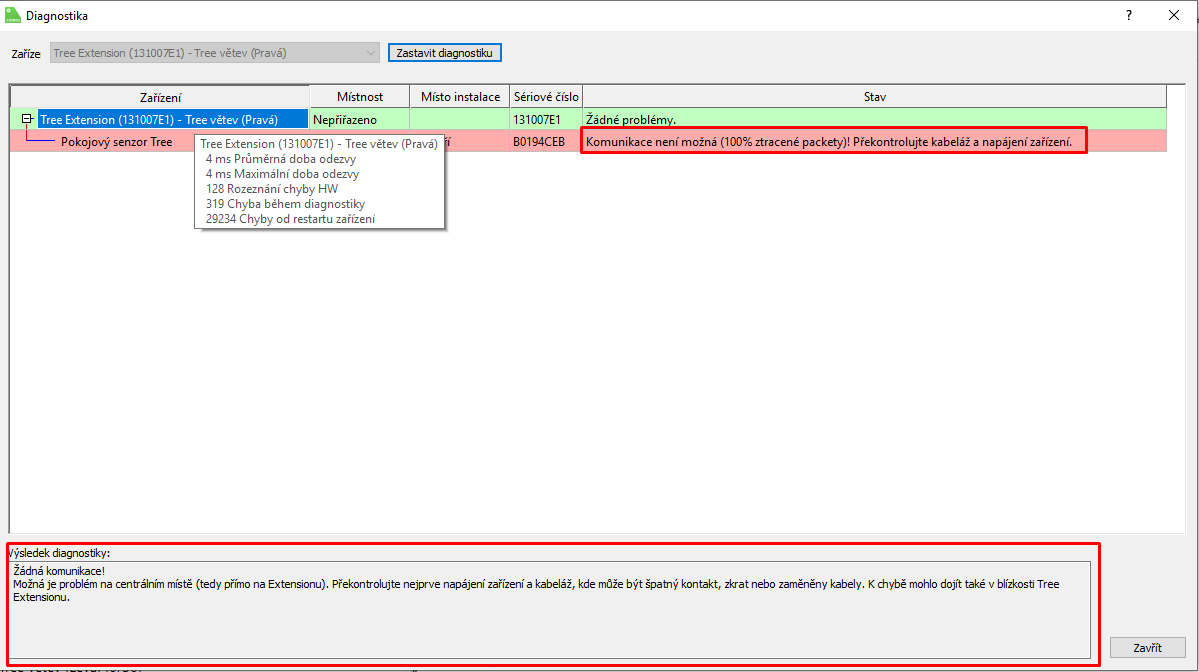Select the Tree Extension (131007E1) row
This screenshot has height=672, width=1199.
click(159, 120)
